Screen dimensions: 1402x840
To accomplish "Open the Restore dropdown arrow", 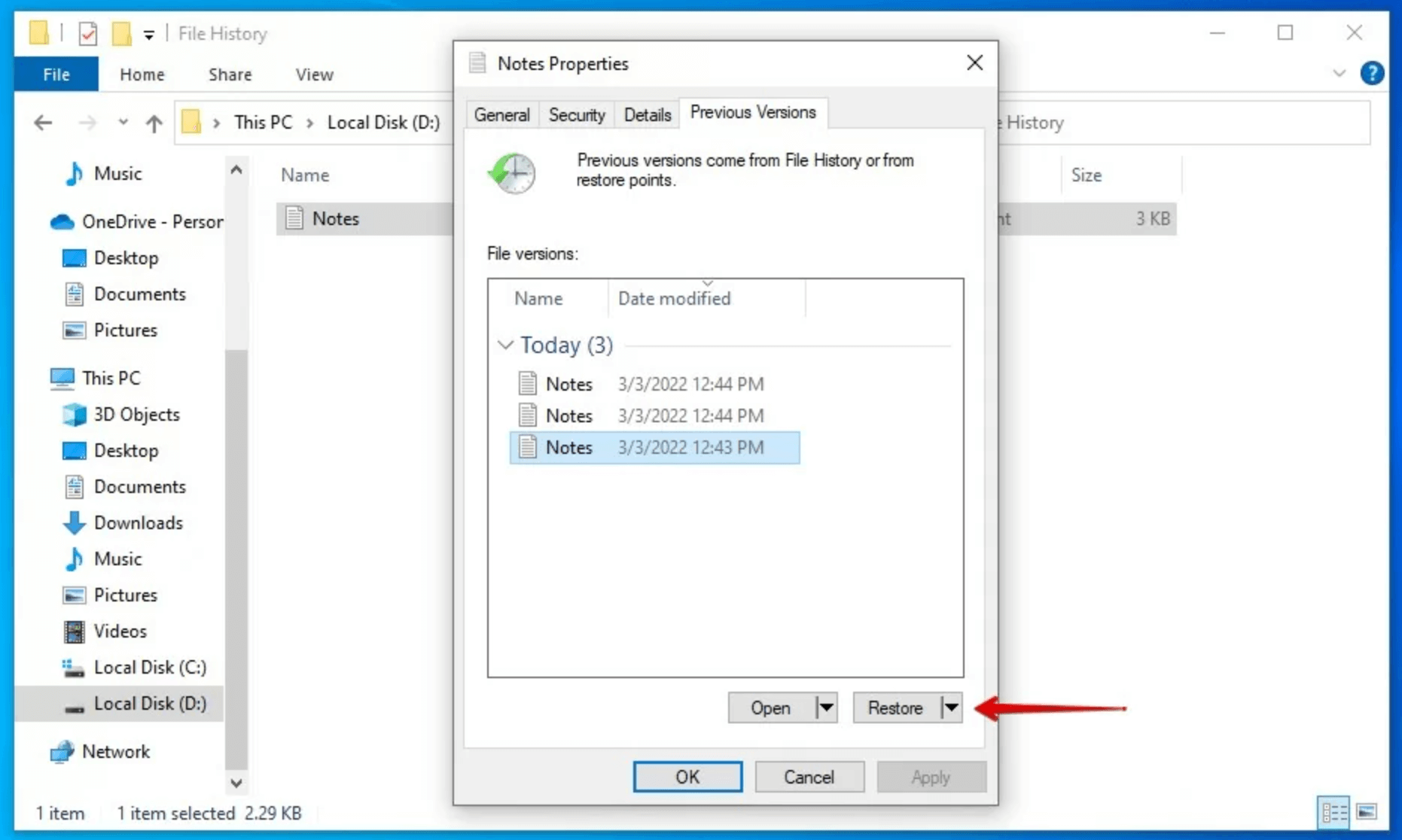I will pyautogui.click(x=949, y=708).
